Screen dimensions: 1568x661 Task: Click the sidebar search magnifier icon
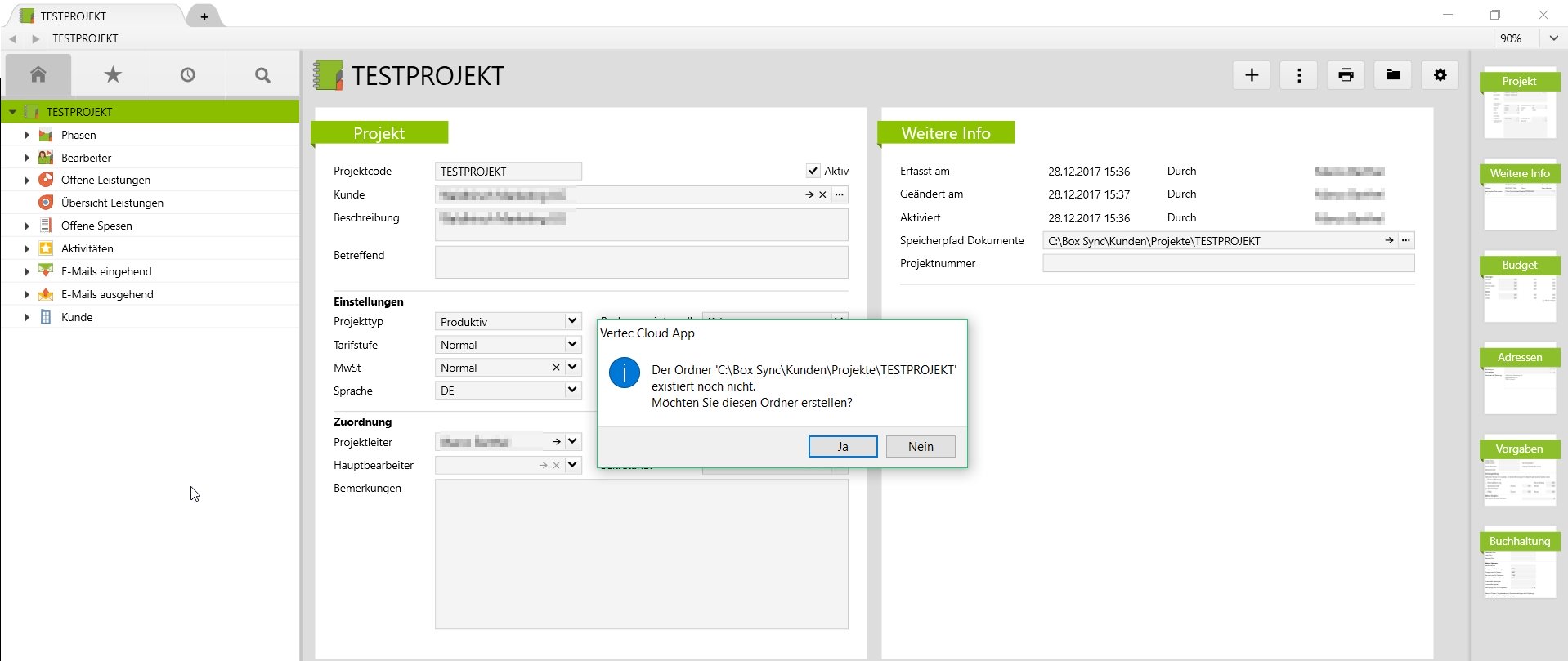coord(262,75)
